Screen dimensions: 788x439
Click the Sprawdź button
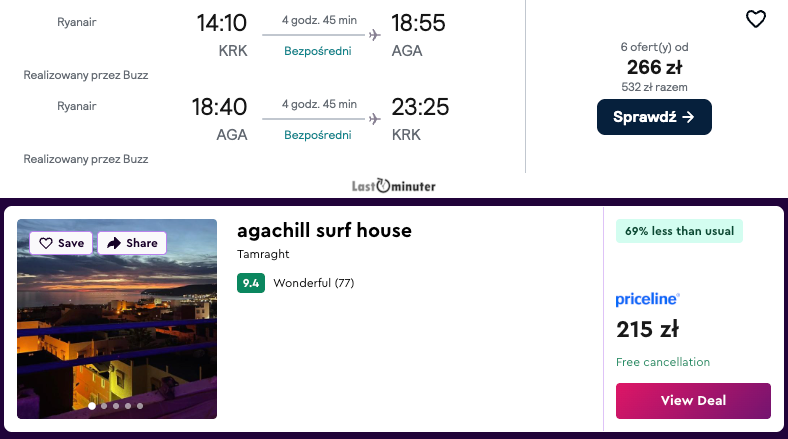(654, 117)
